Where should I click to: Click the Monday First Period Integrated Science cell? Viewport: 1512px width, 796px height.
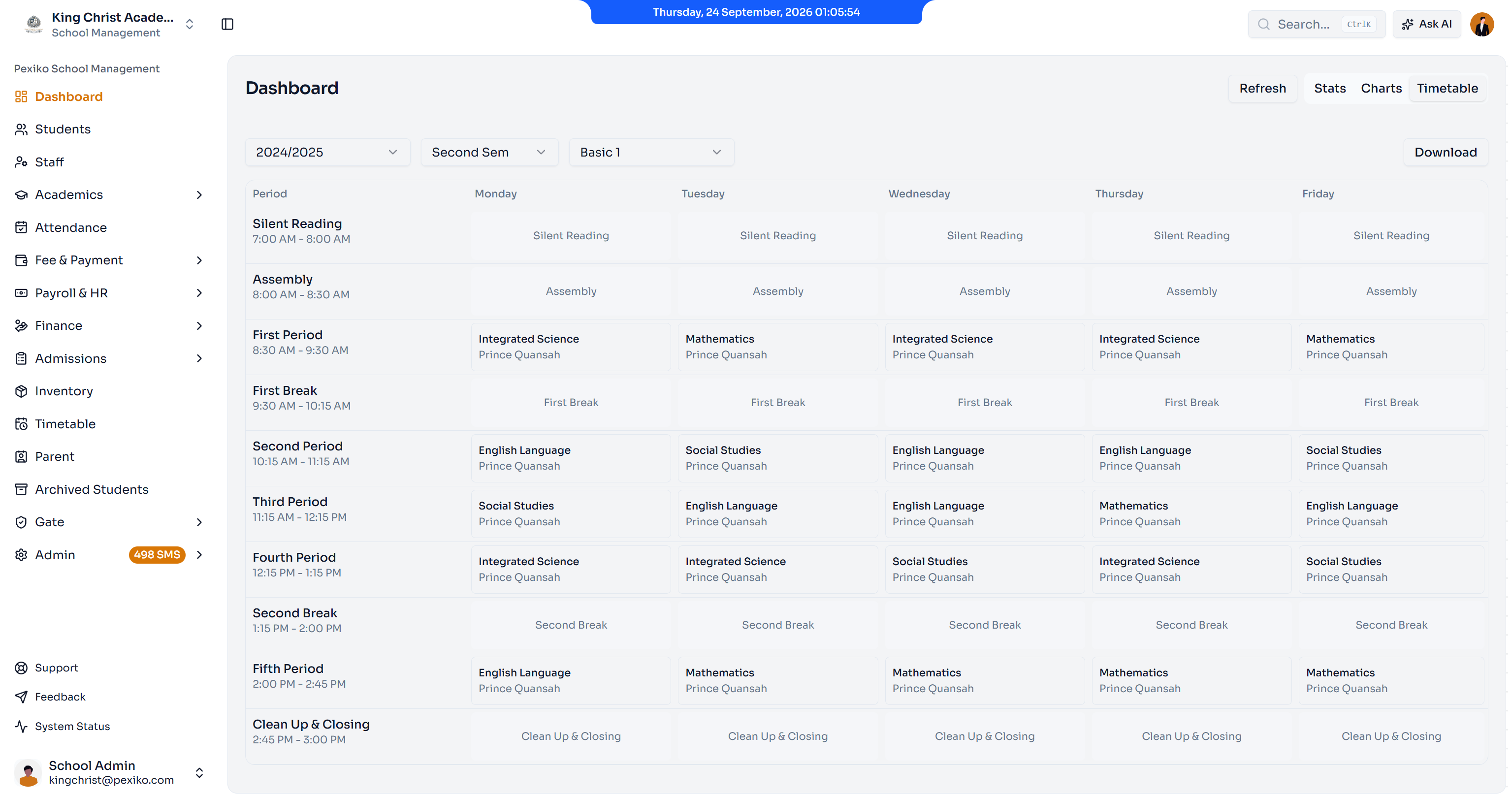click(x=571, y=347)
